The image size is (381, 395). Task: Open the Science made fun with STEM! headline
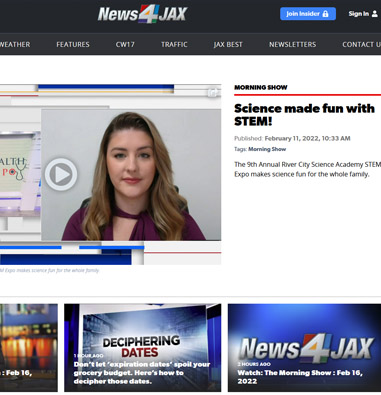(x=304, y=115)
